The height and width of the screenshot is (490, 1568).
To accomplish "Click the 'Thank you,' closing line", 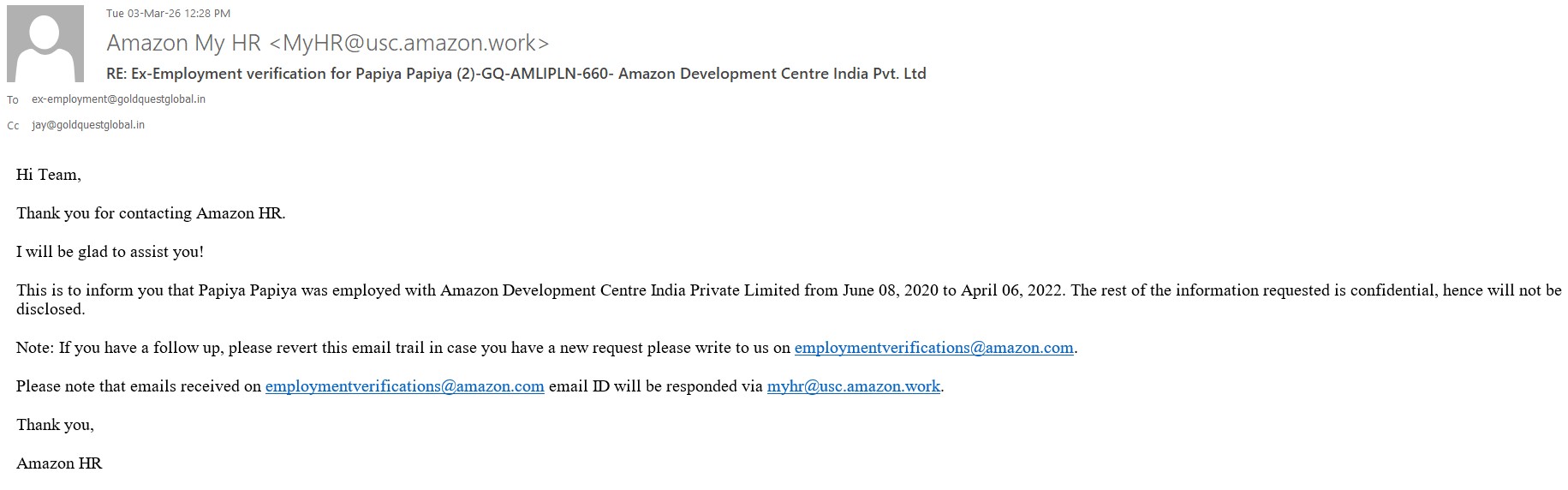I will click(55, 425).
